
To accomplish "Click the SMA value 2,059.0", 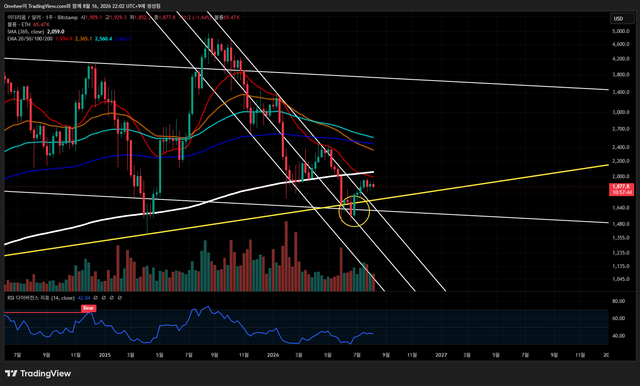I will [x=56, y=31].
